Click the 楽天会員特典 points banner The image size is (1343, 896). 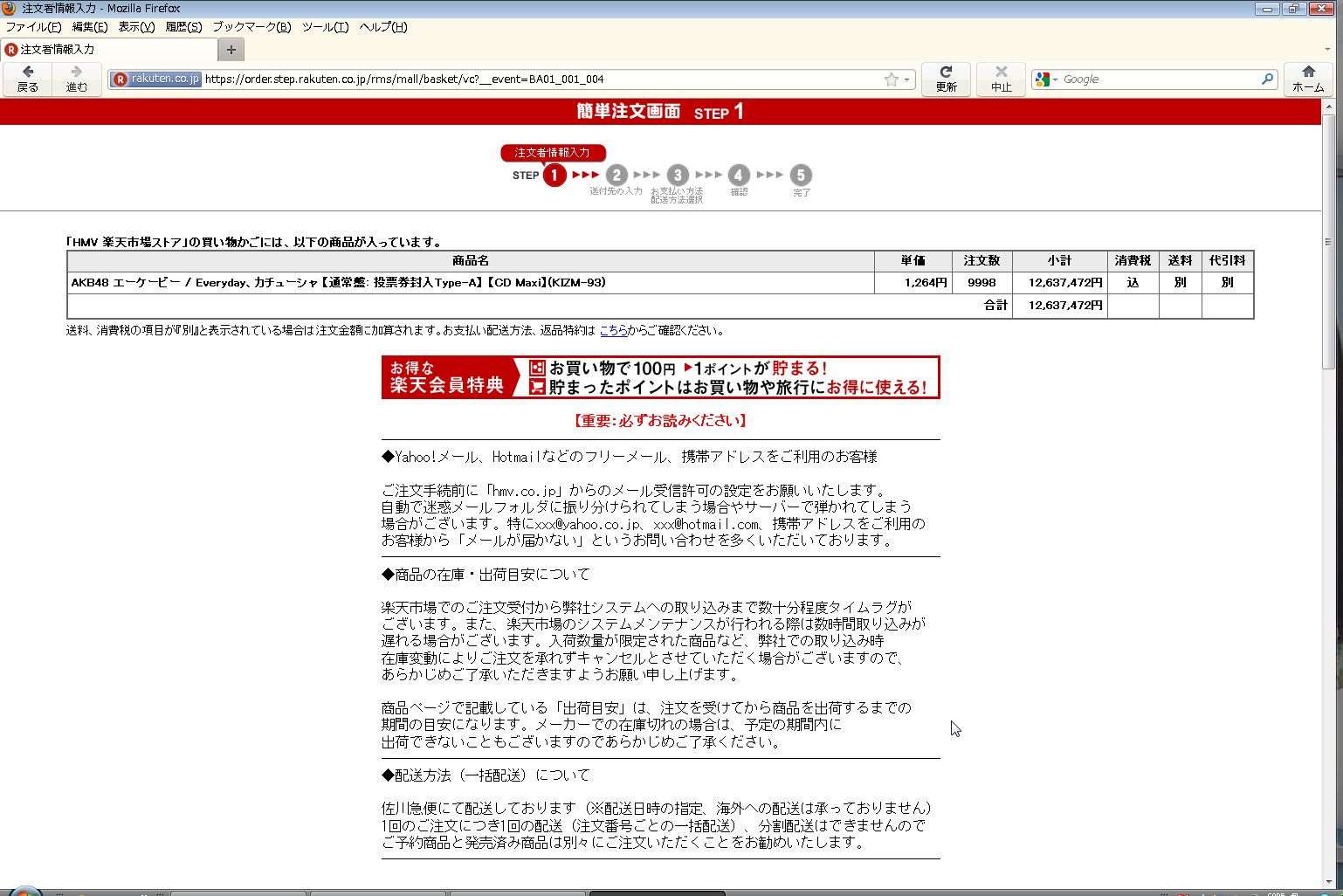point(660,377)
